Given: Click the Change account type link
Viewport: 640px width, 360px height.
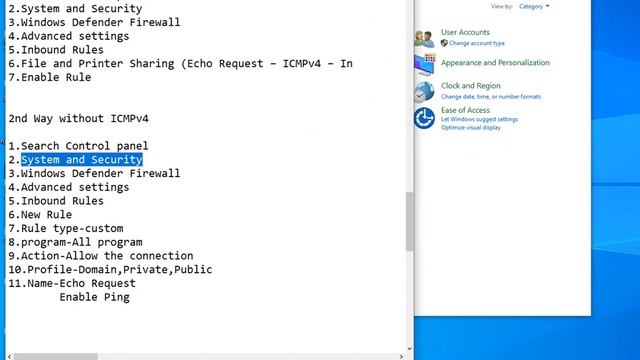Looking at the screenshot, I should 477,43.
